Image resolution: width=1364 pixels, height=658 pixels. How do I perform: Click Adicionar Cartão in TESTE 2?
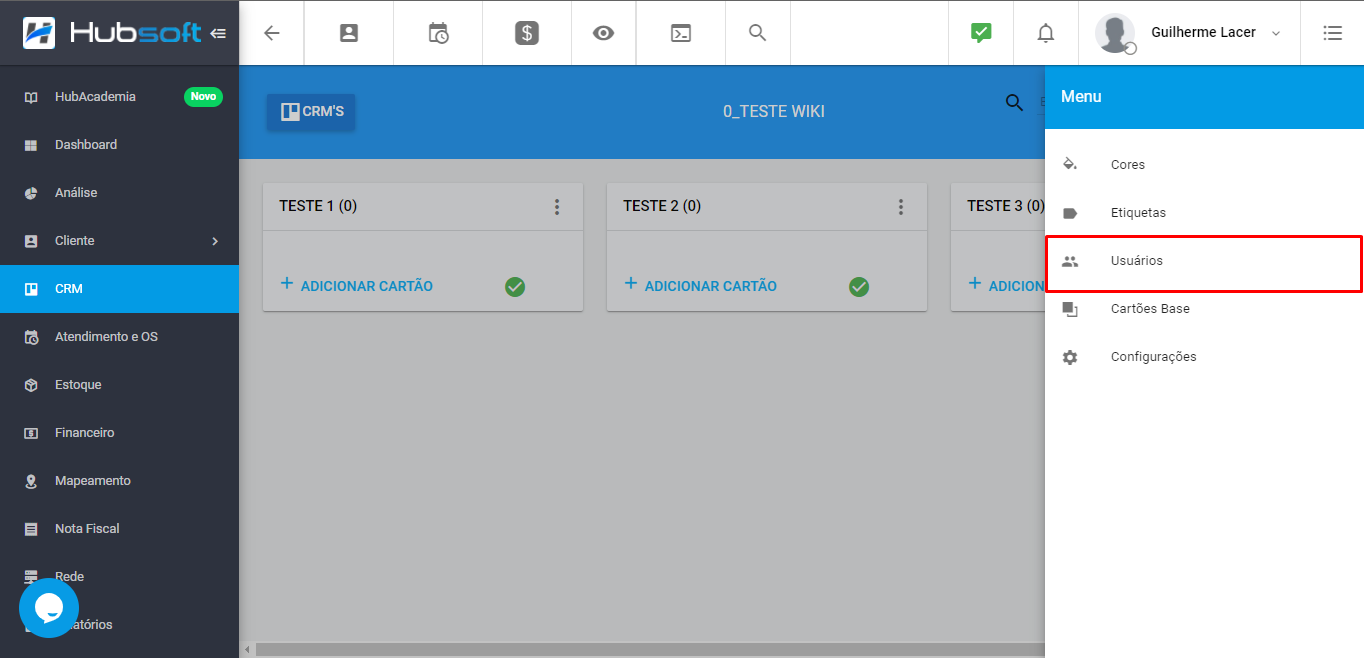(700, 285)
